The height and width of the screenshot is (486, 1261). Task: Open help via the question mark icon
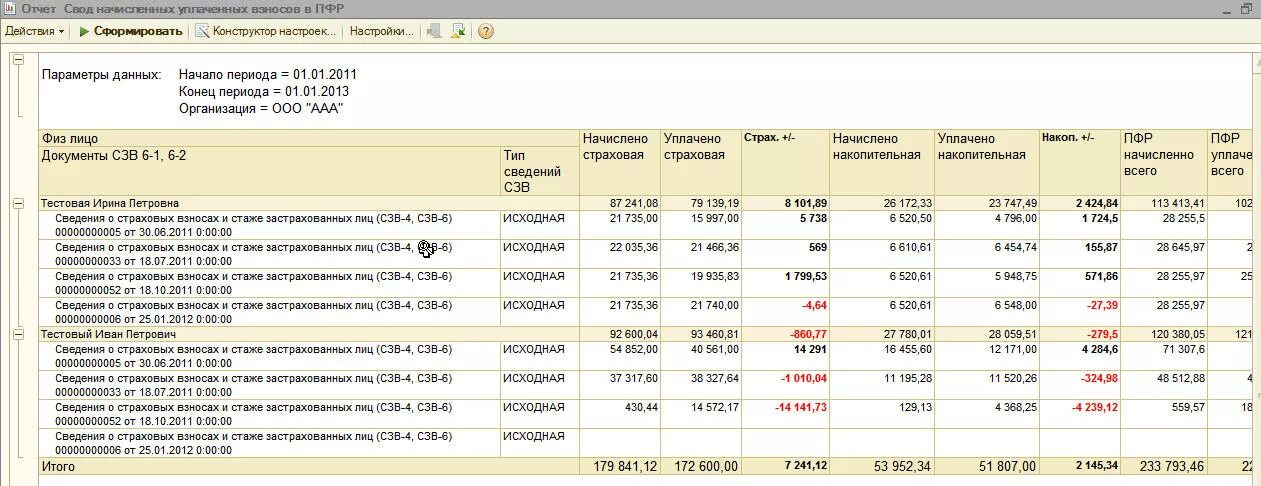coord(486,31)
